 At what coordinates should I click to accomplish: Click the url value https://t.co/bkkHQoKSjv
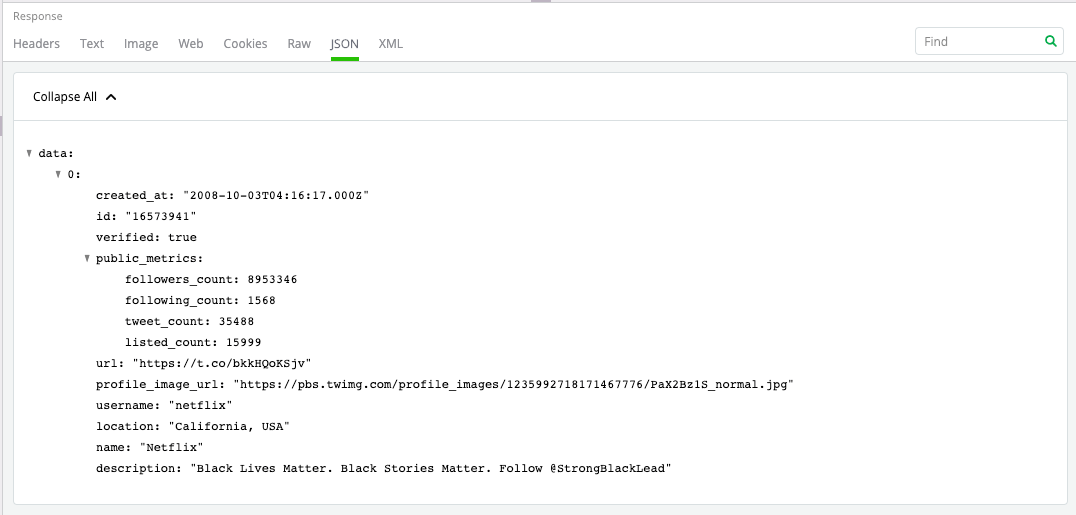pyautogui.click(x=222, y=363)
